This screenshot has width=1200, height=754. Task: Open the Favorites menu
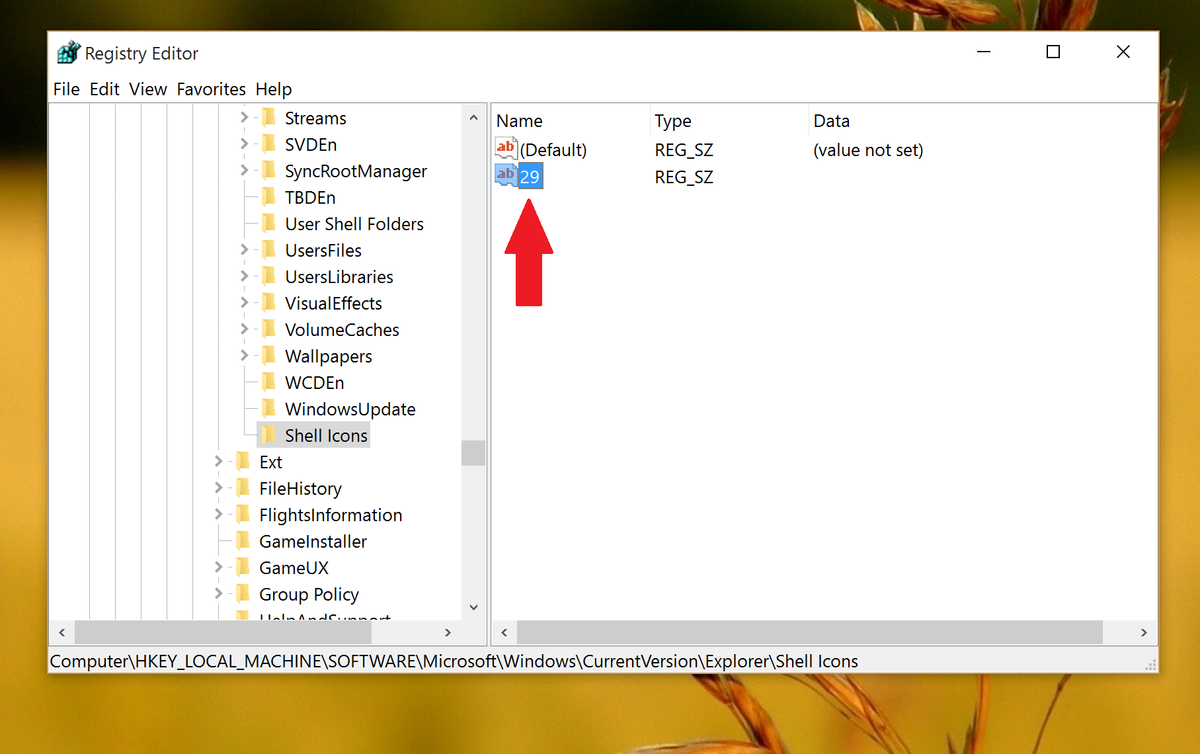(x=211, y=89)
